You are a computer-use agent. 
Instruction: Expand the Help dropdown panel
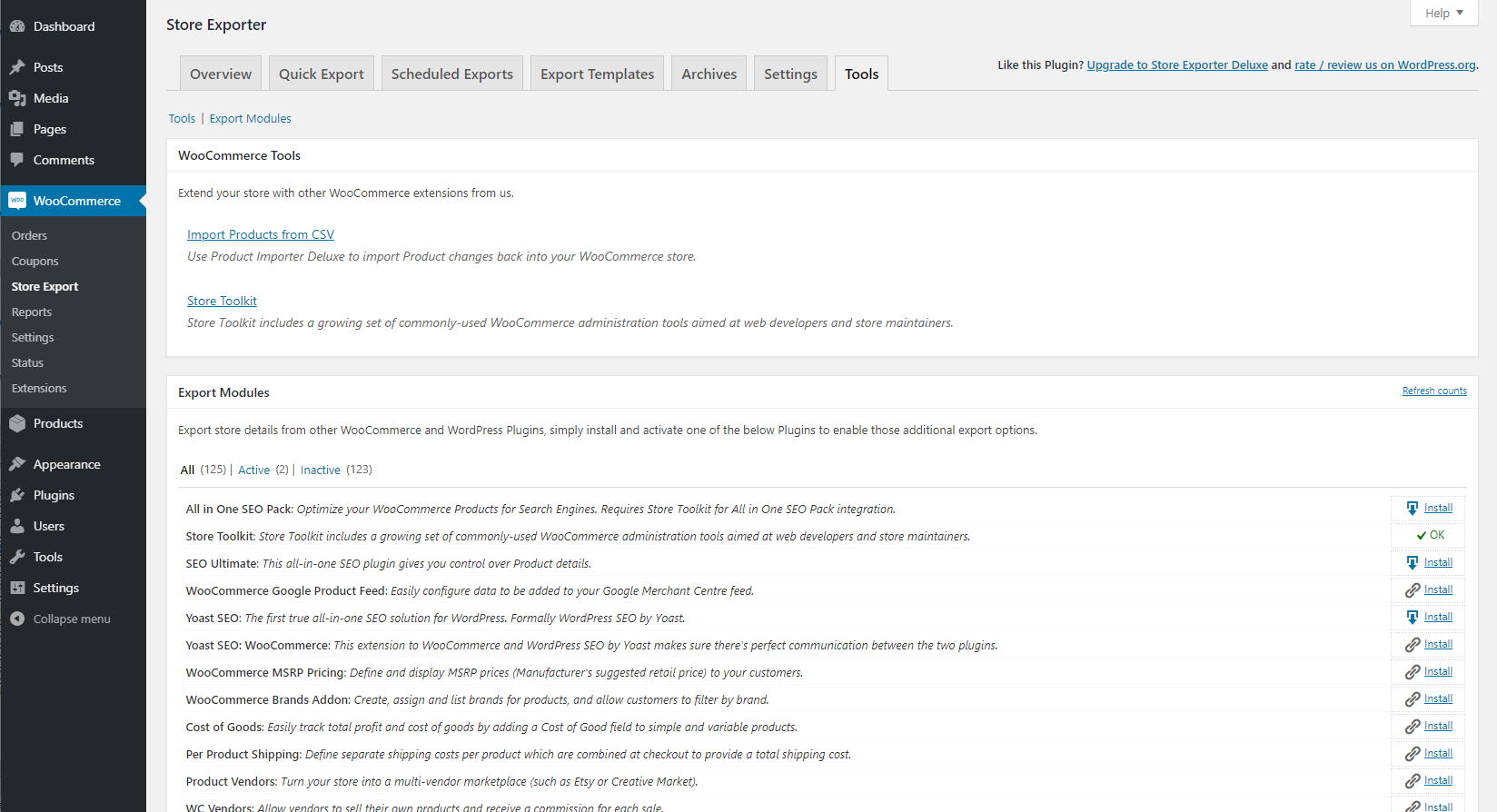(x=1443, y=13)
